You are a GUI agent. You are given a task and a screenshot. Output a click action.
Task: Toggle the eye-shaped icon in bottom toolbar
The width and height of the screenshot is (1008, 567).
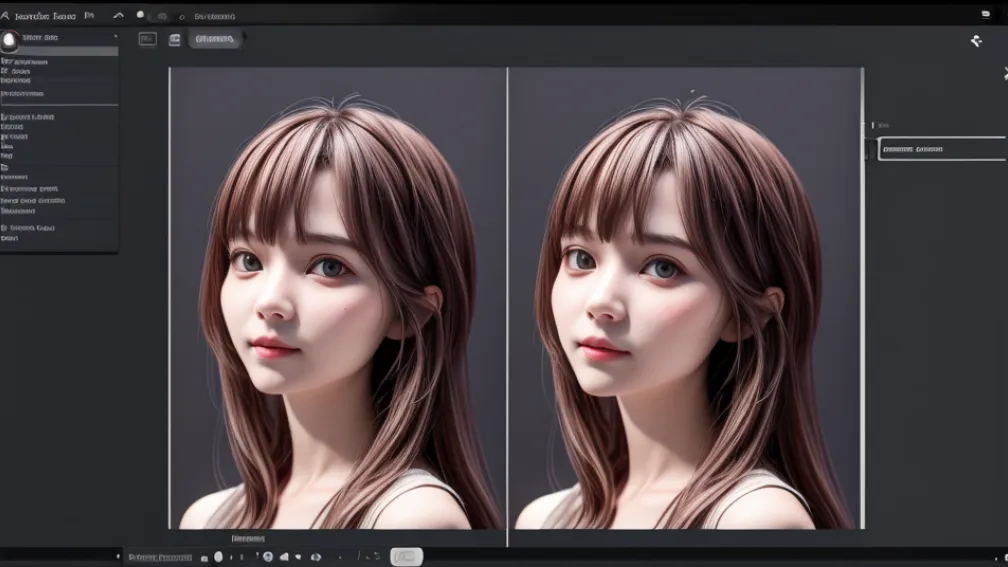coord(316,556)
